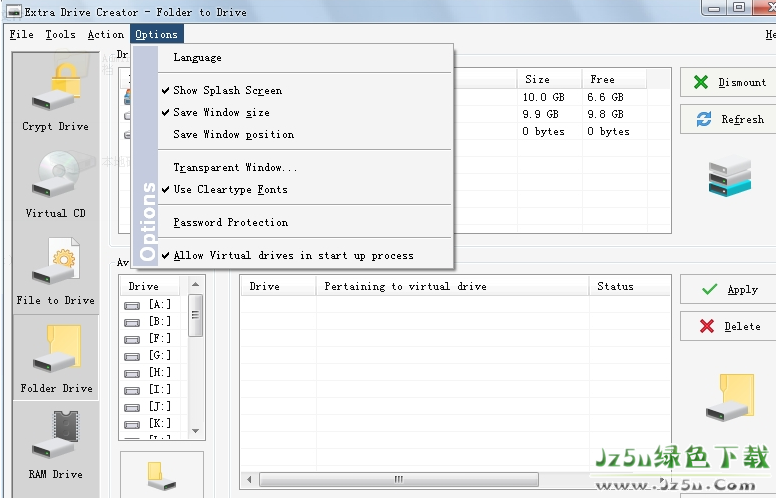Open Password Protection option
The height and width of the screenshot is (498, 776).
coord(305,223)
